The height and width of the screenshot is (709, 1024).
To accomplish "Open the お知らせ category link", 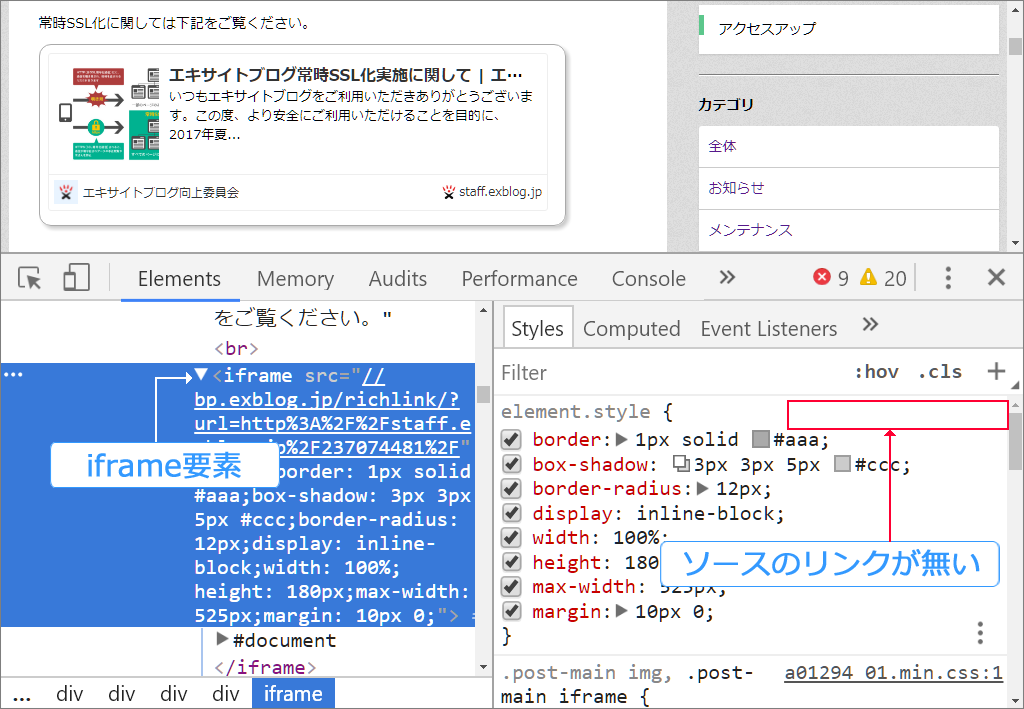I will coord(736,188).
